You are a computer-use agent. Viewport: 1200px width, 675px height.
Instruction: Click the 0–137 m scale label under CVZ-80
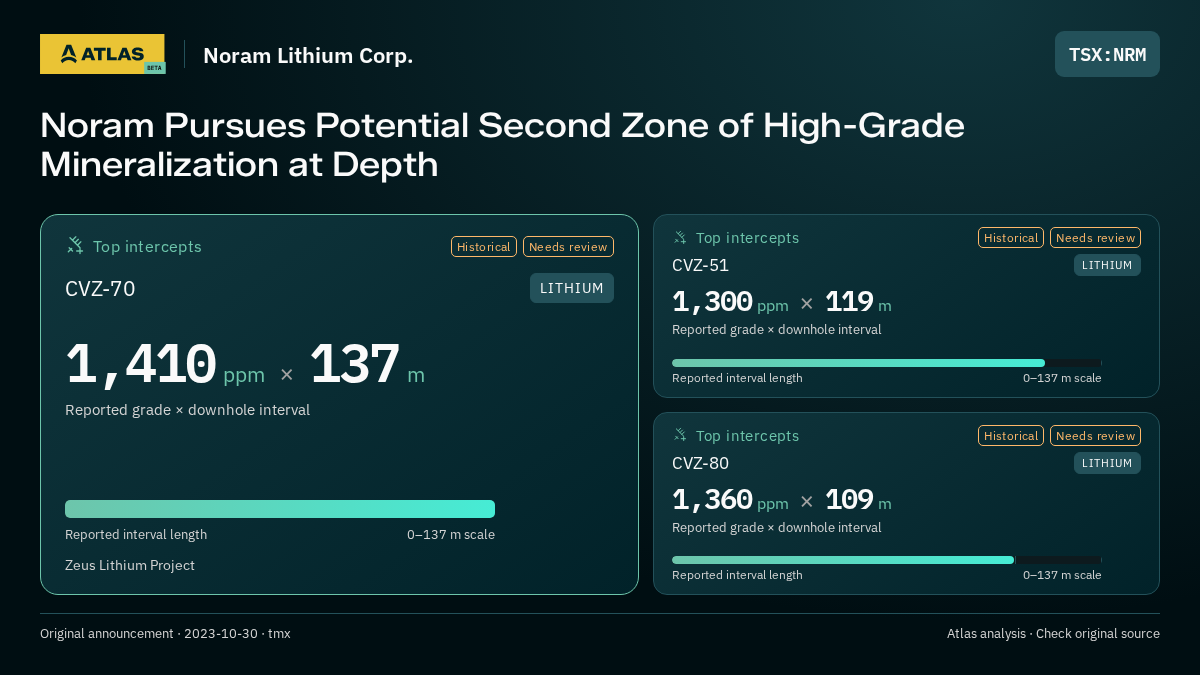(x=1062, y=575)
